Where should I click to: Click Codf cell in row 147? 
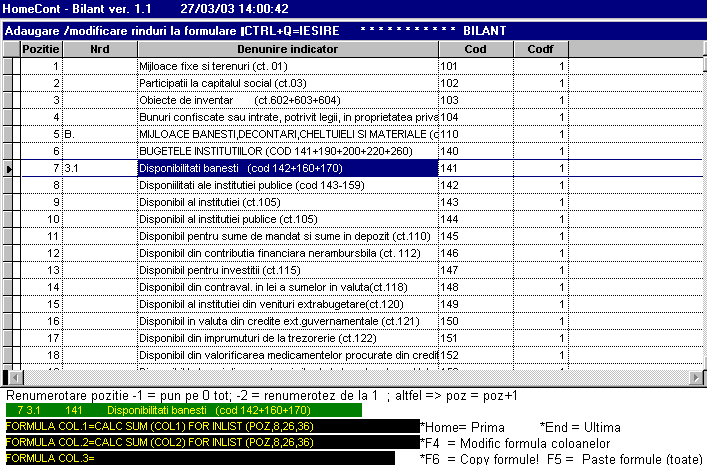pos(541,270)
